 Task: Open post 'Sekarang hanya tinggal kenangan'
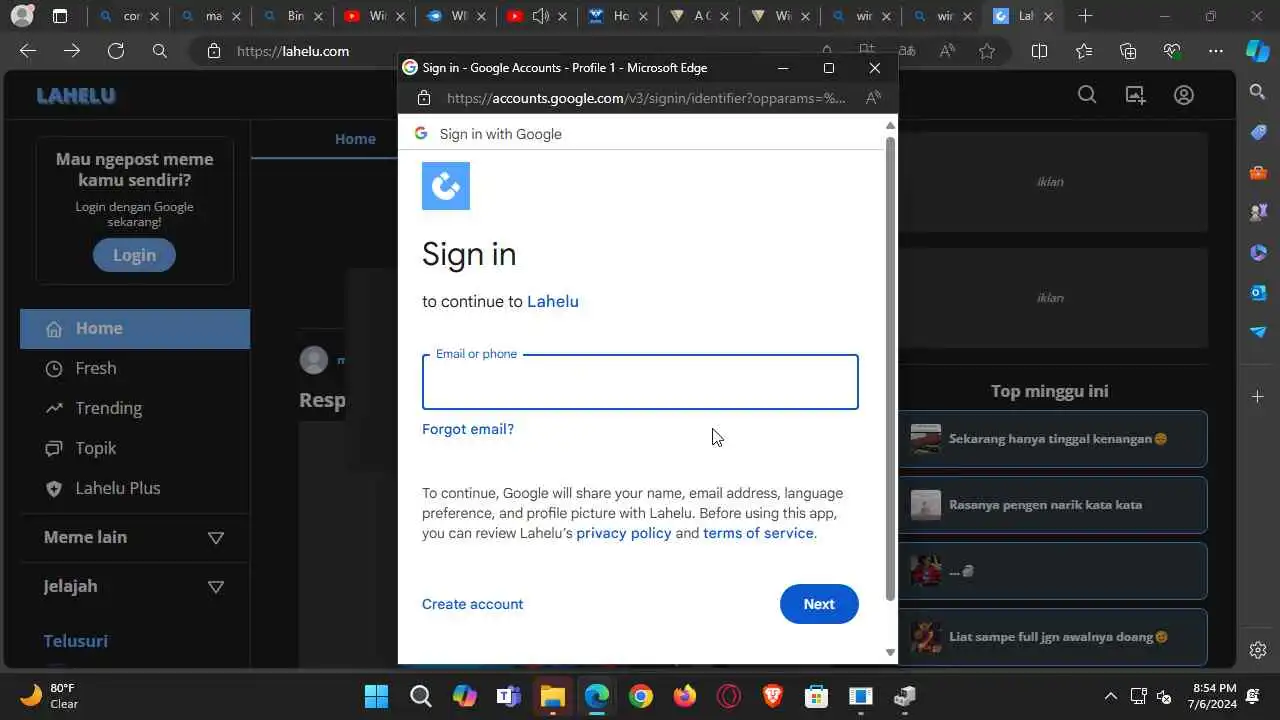tap(1053, 439)
